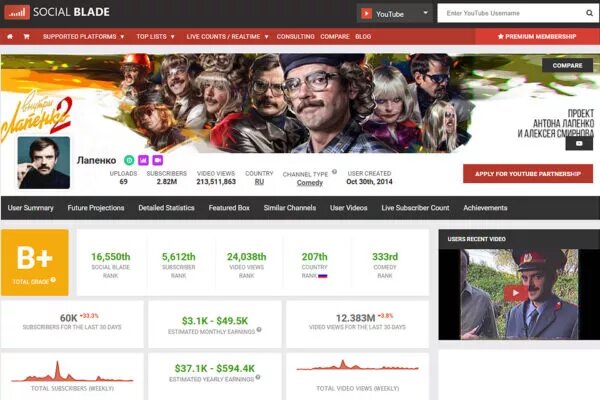Screen dimensions: 600x400
Task: Switch to the User Summary tab
Action: 31,208
